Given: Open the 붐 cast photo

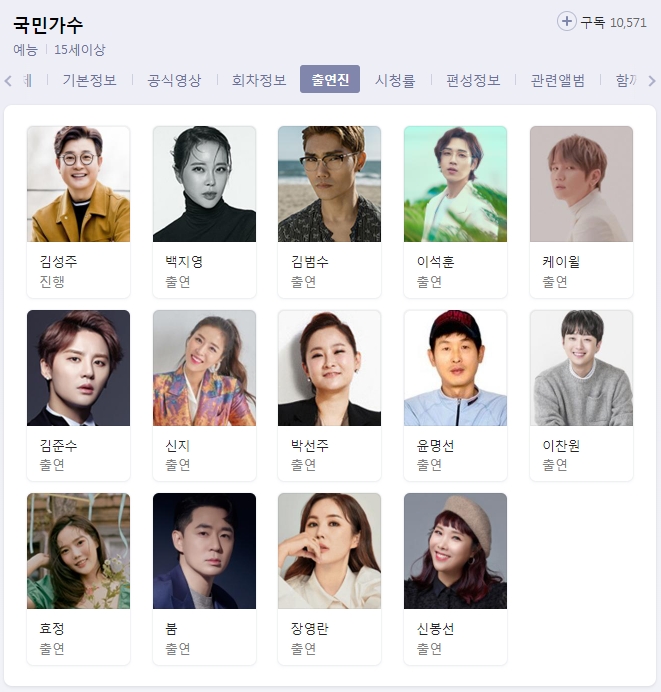Looking at the screenshot, I should pyautogui.click(x=204, y=551).
